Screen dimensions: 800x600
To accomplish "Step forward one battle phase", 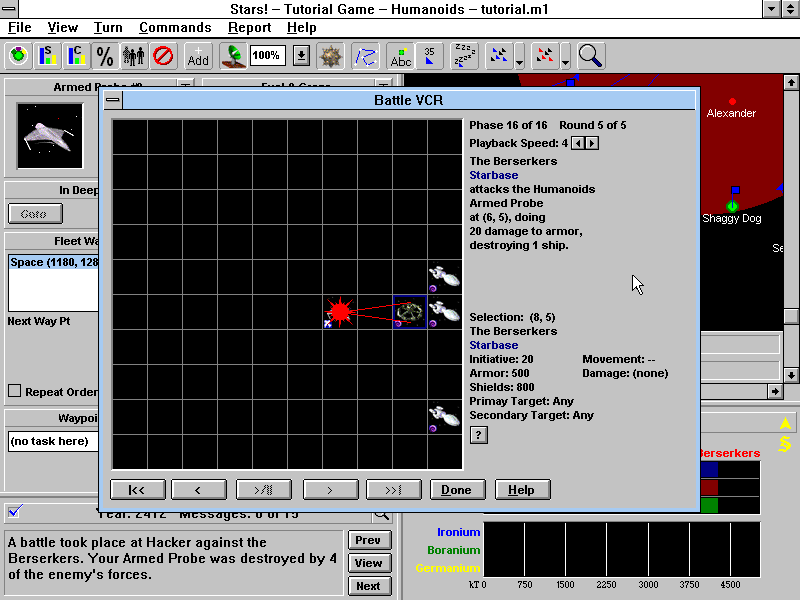I will point(331,490).
